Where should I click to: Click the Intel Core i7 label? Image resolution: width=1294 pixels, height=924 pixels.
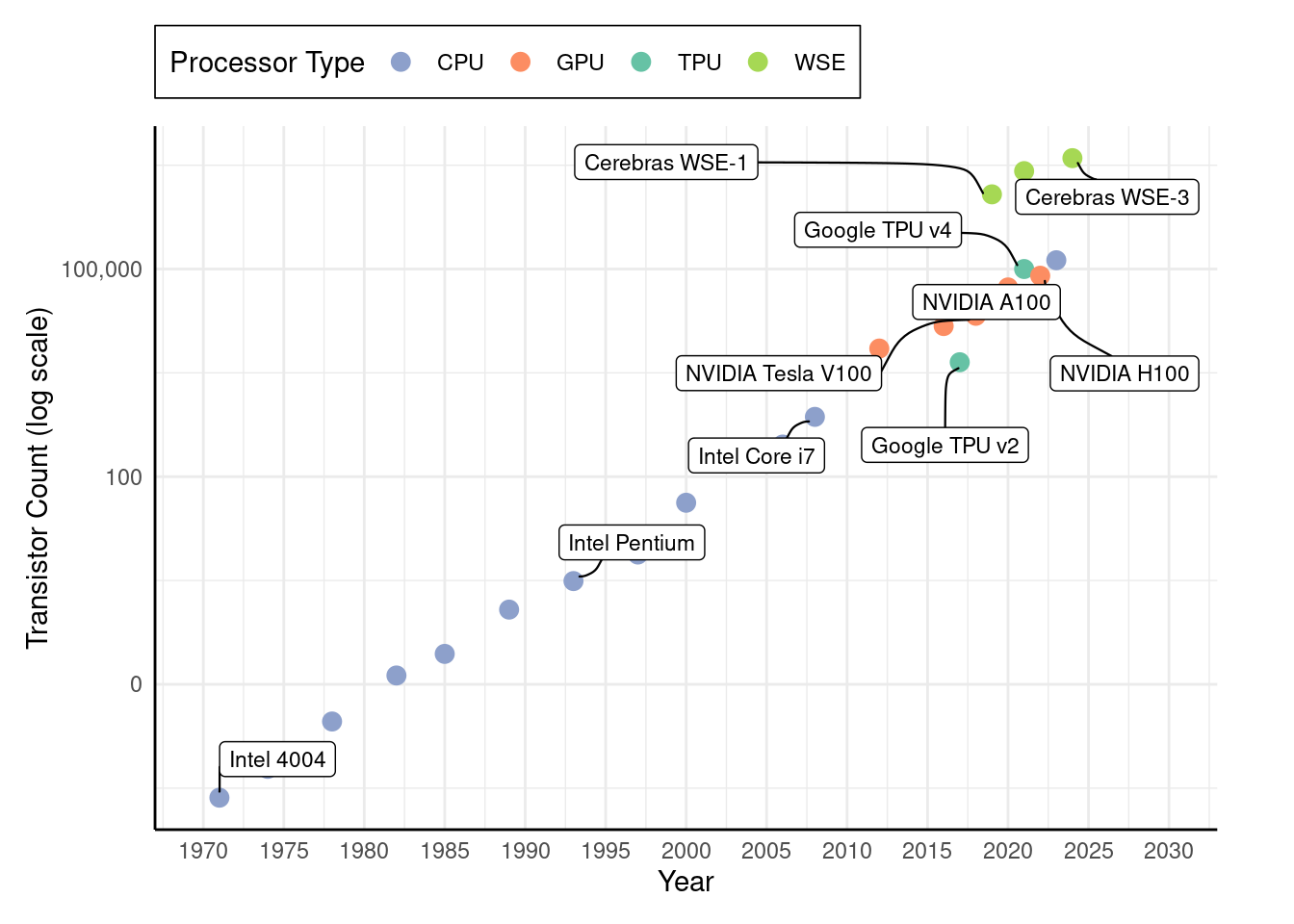(x=756, y=456)
